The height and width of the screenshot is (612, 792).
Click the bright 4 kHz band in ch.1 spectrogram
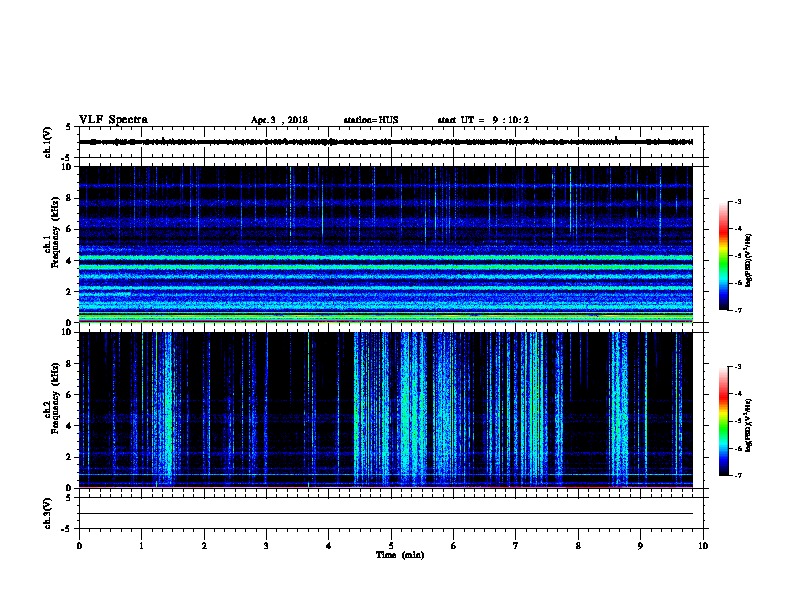tap(386, 258)
